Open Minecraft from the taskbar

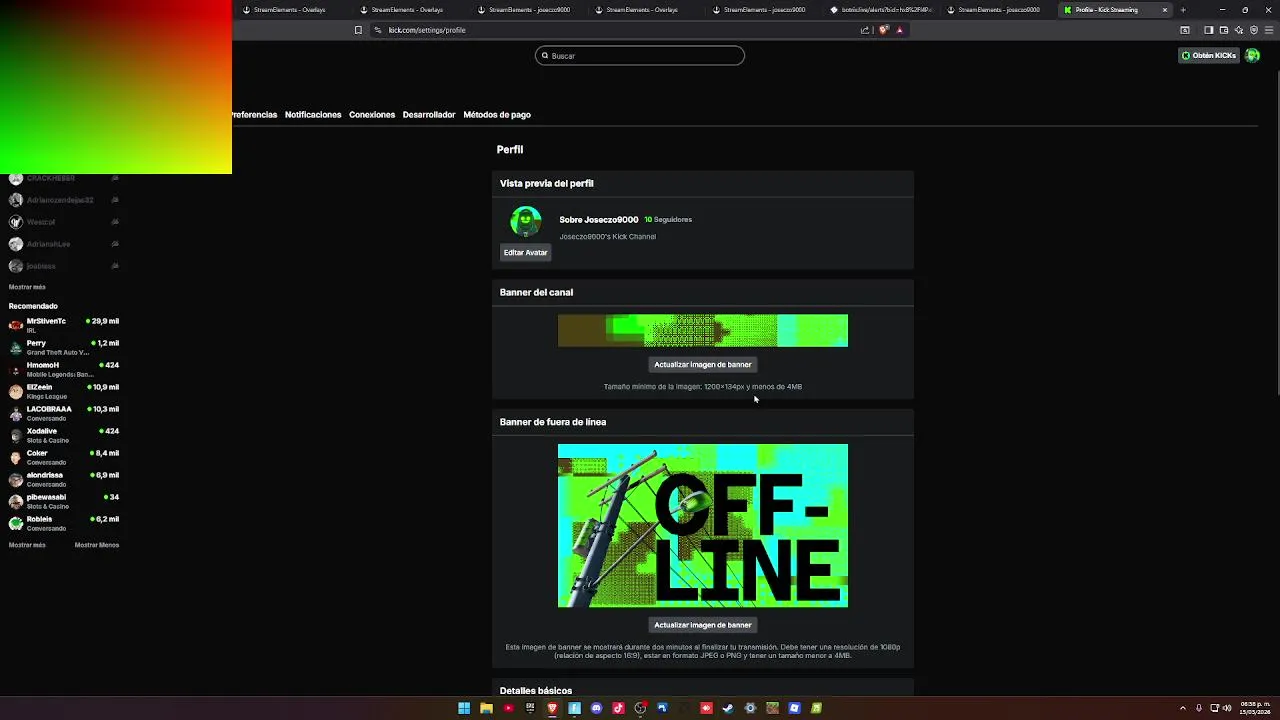click(772, 708)
